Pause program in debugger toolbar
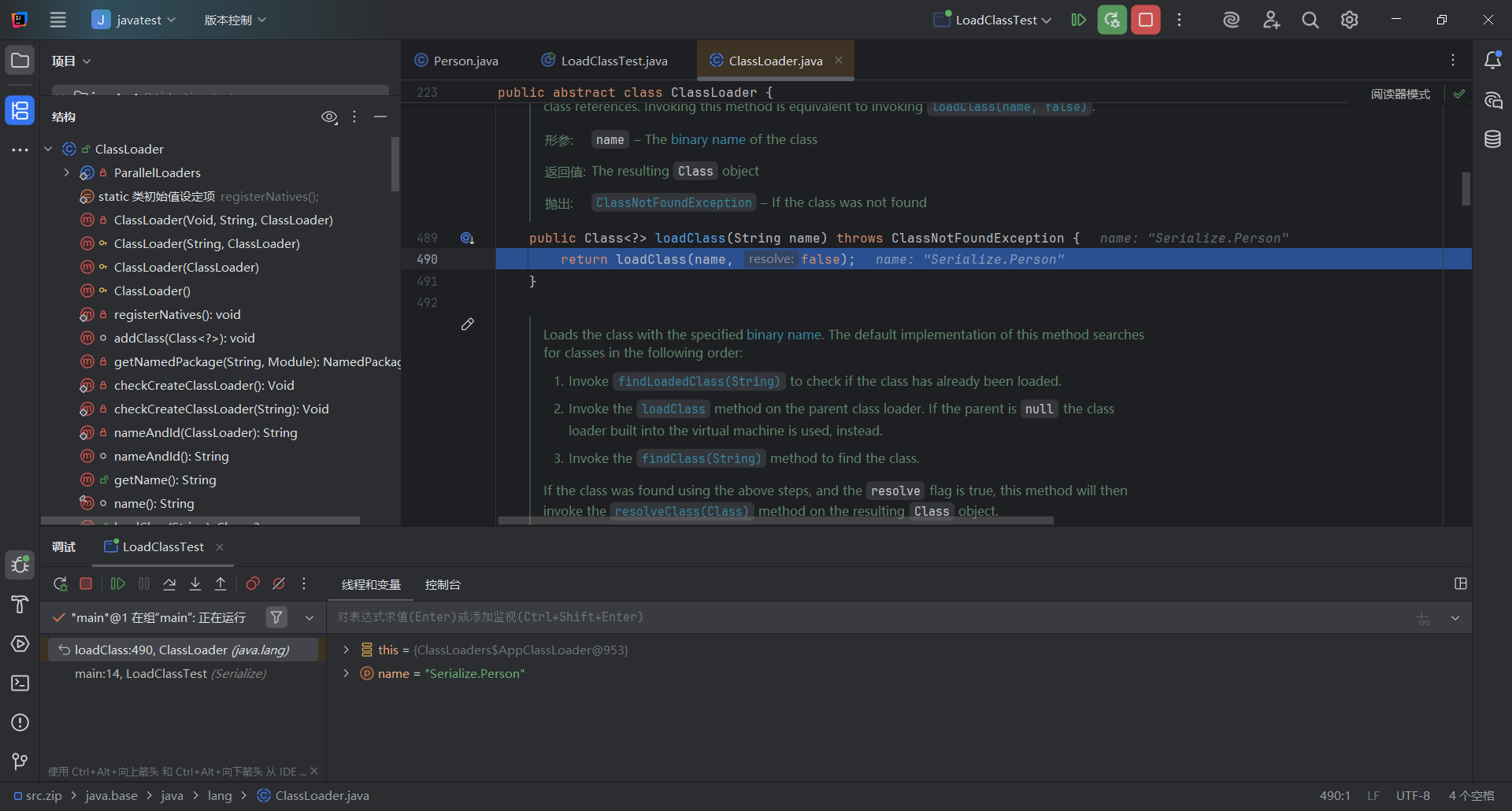Viewport: 1512px width, 811px height. (144, 583)
